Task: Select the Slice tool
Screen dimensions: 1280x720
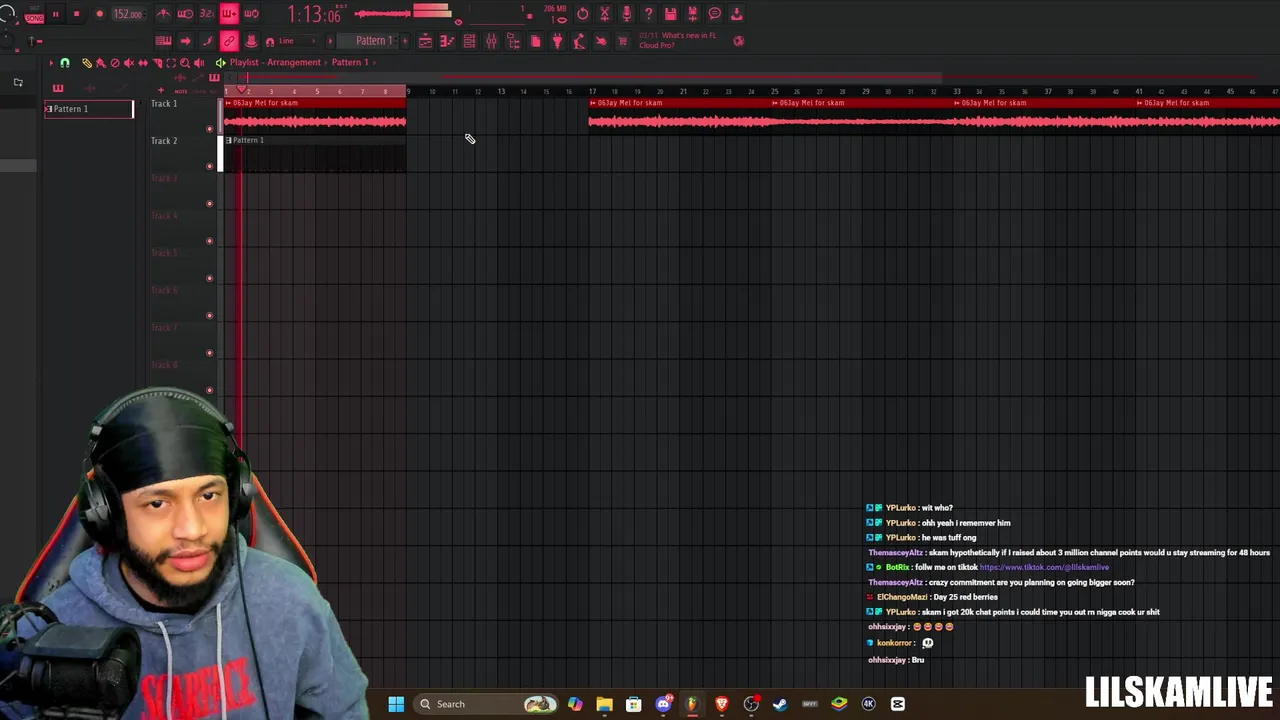Action: 157,63
